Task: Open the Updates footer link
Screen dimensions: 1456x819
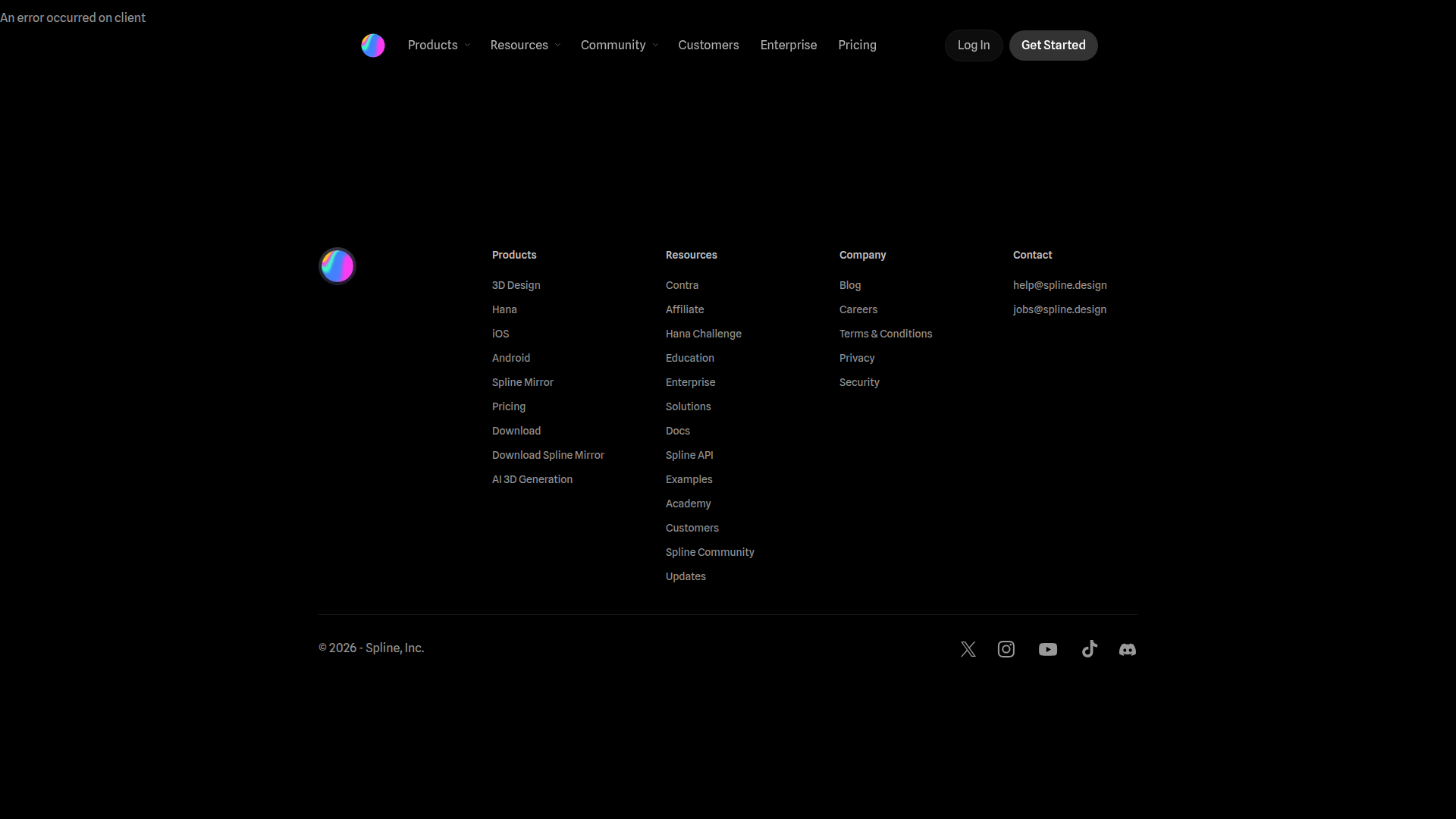Action: [686, 576]
